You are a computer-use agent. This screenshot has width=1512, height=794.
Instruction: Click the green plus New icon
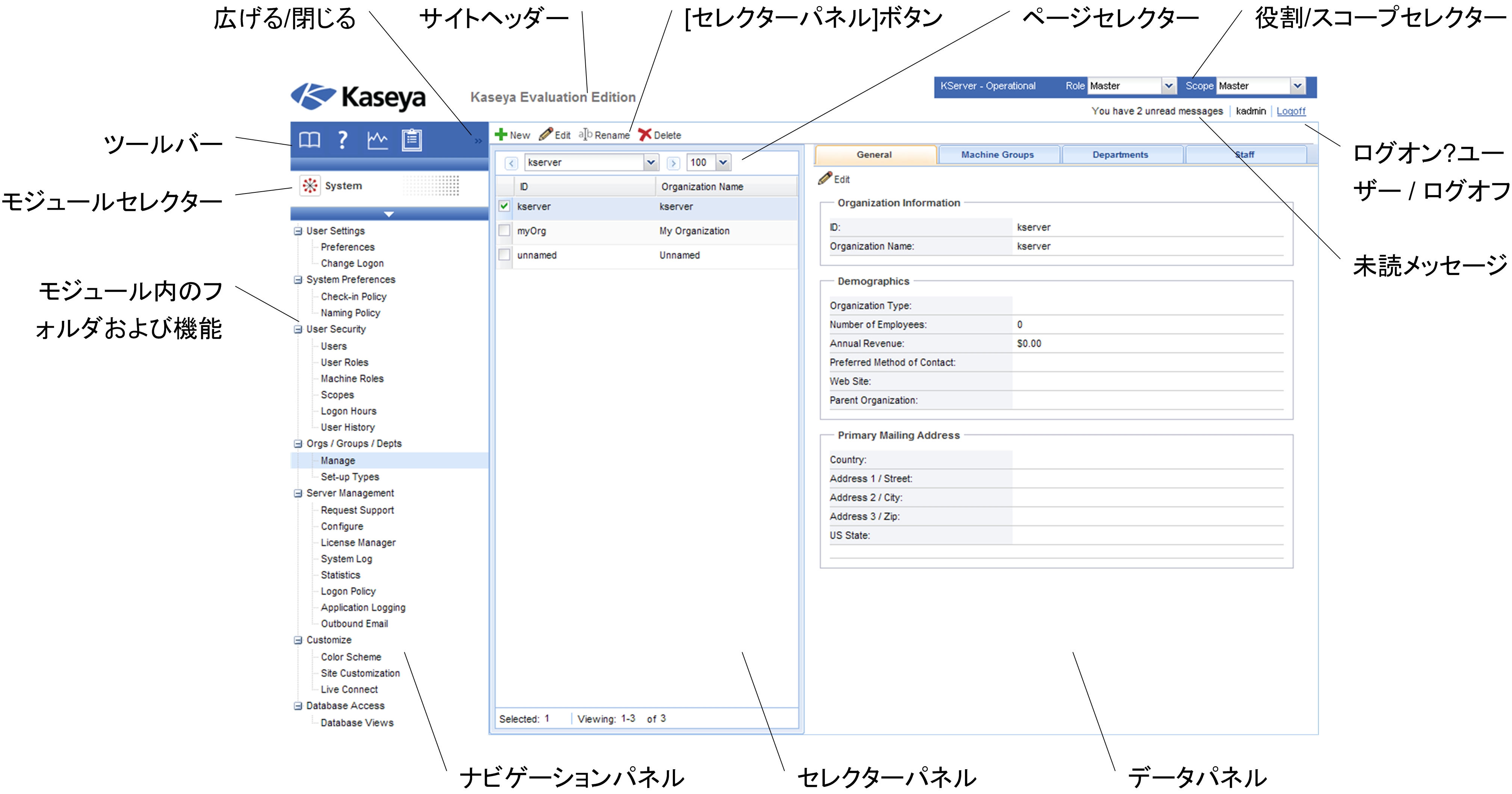pos(501,135)
